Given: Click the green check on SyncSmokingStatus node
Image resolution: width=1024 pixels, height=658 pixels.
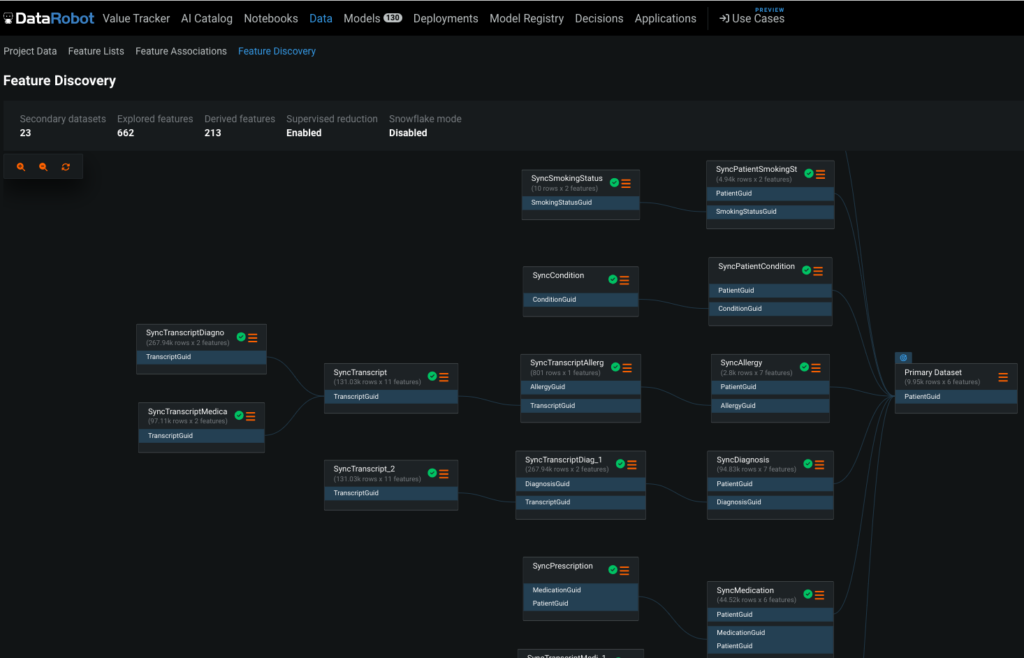Looking at the screenshot, I should pos(614,183).
